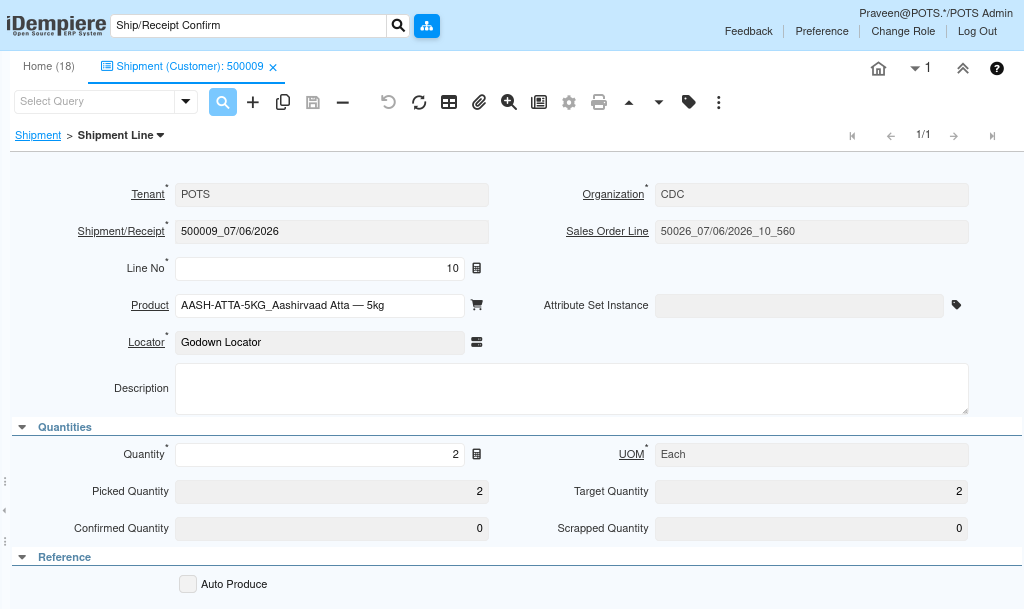Click the Locator lookup icon
Viewport: 1024px width, 609px height.
pyautogui.click(x=477, y=342)
